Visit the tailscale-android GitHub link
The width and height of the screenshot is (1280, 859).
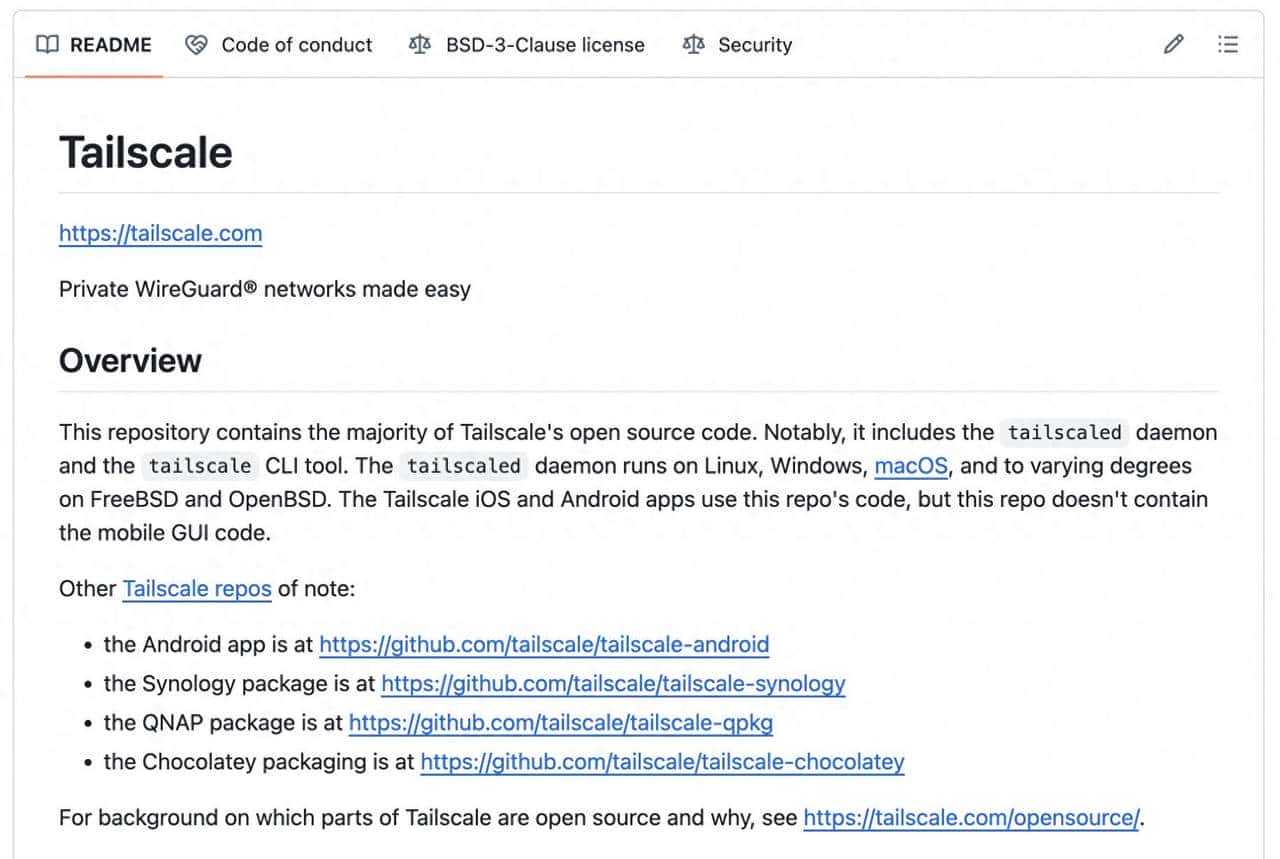[x=544, y=645]
